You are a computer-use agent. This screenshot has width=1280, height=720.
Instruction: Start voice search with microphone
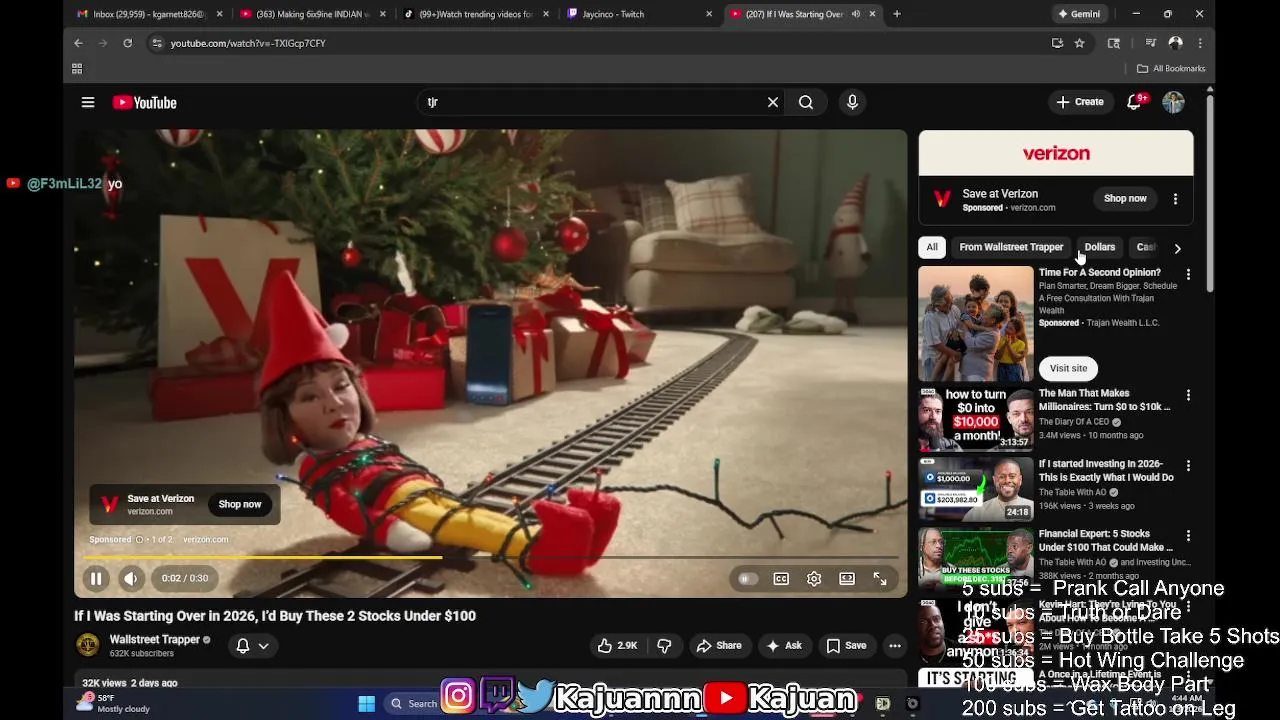coord(852,102)
